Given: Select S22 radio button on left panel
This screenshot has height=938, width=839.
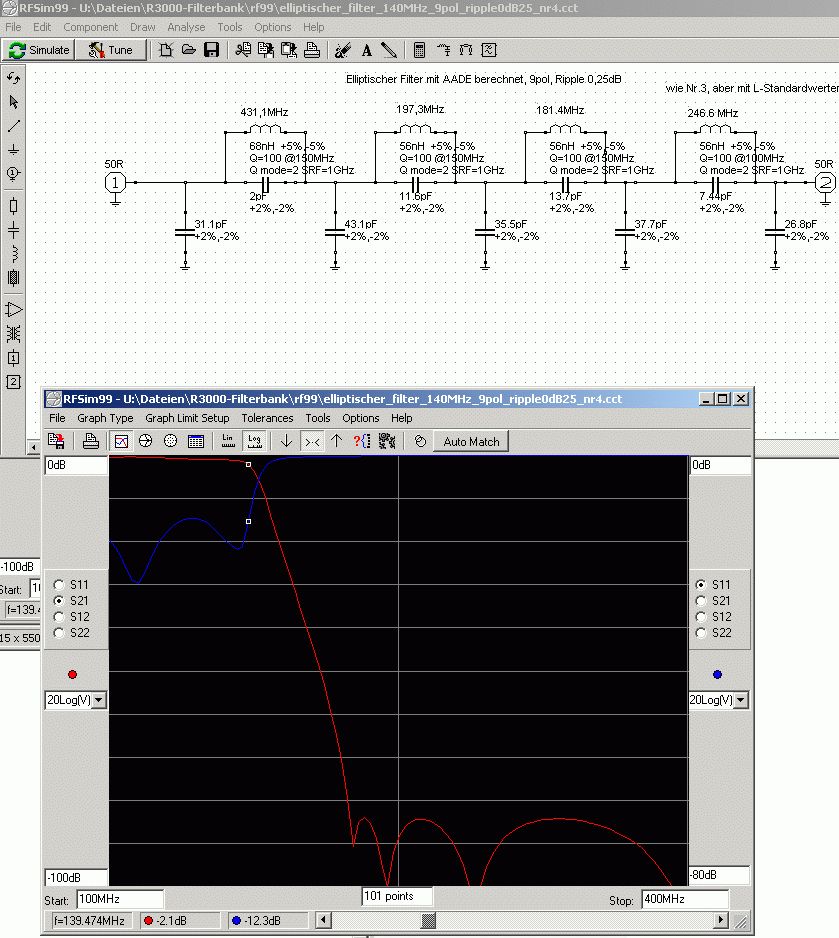Looking at the screenshot, I should click(x=59, y=633).
